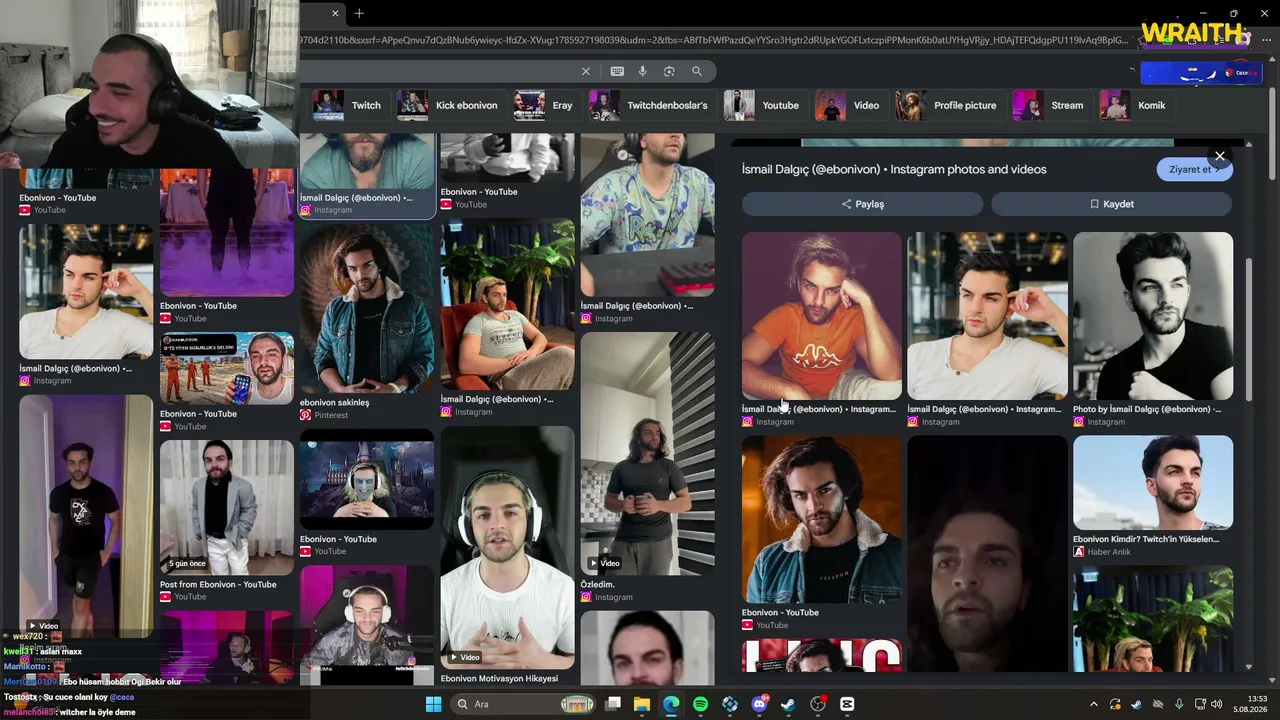Open the orange Kappa shirt related image
Image resolution: width=1280 pixels, height=720 pixels.
pos(822,316)
